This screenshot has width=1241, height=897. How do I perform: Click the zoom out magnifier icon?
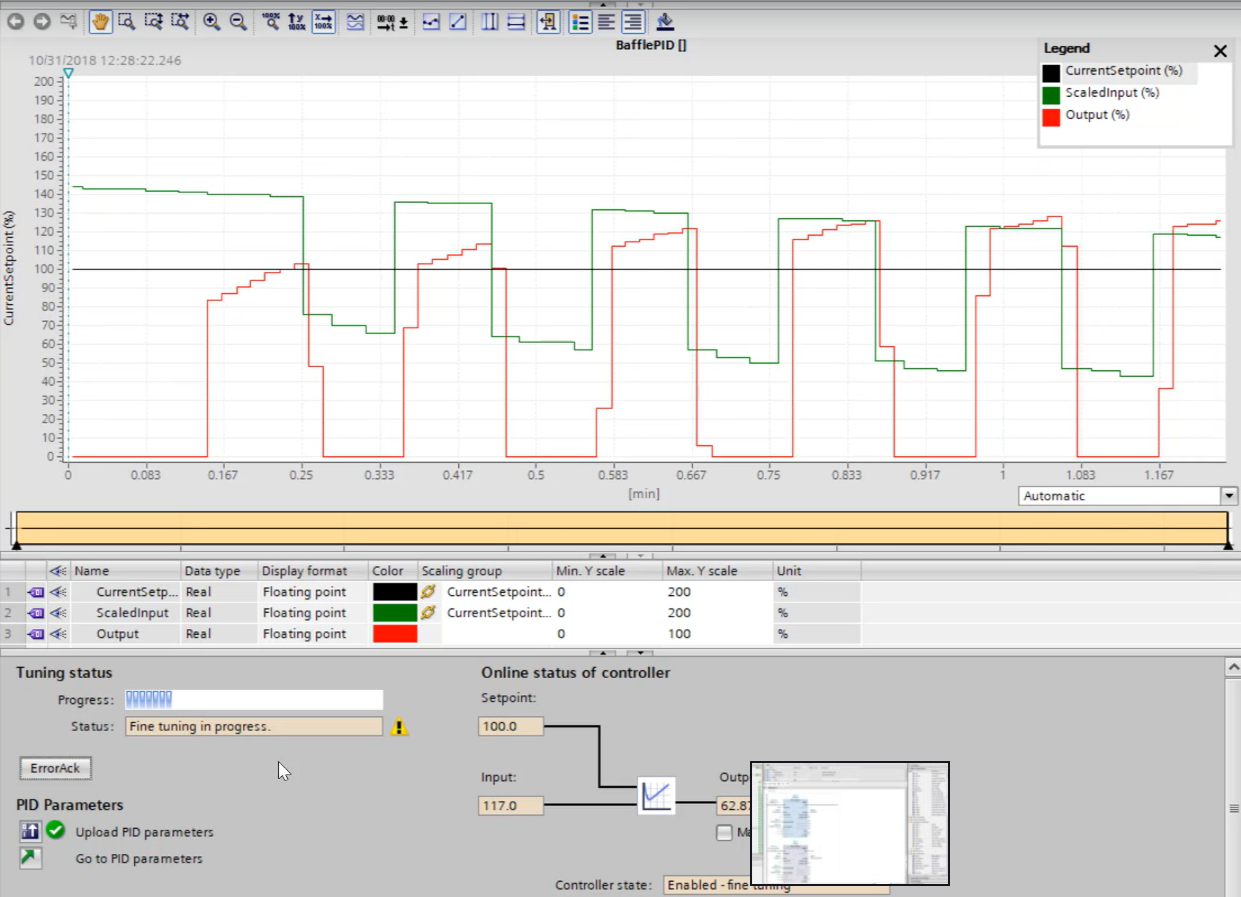[x=238, y=21]
